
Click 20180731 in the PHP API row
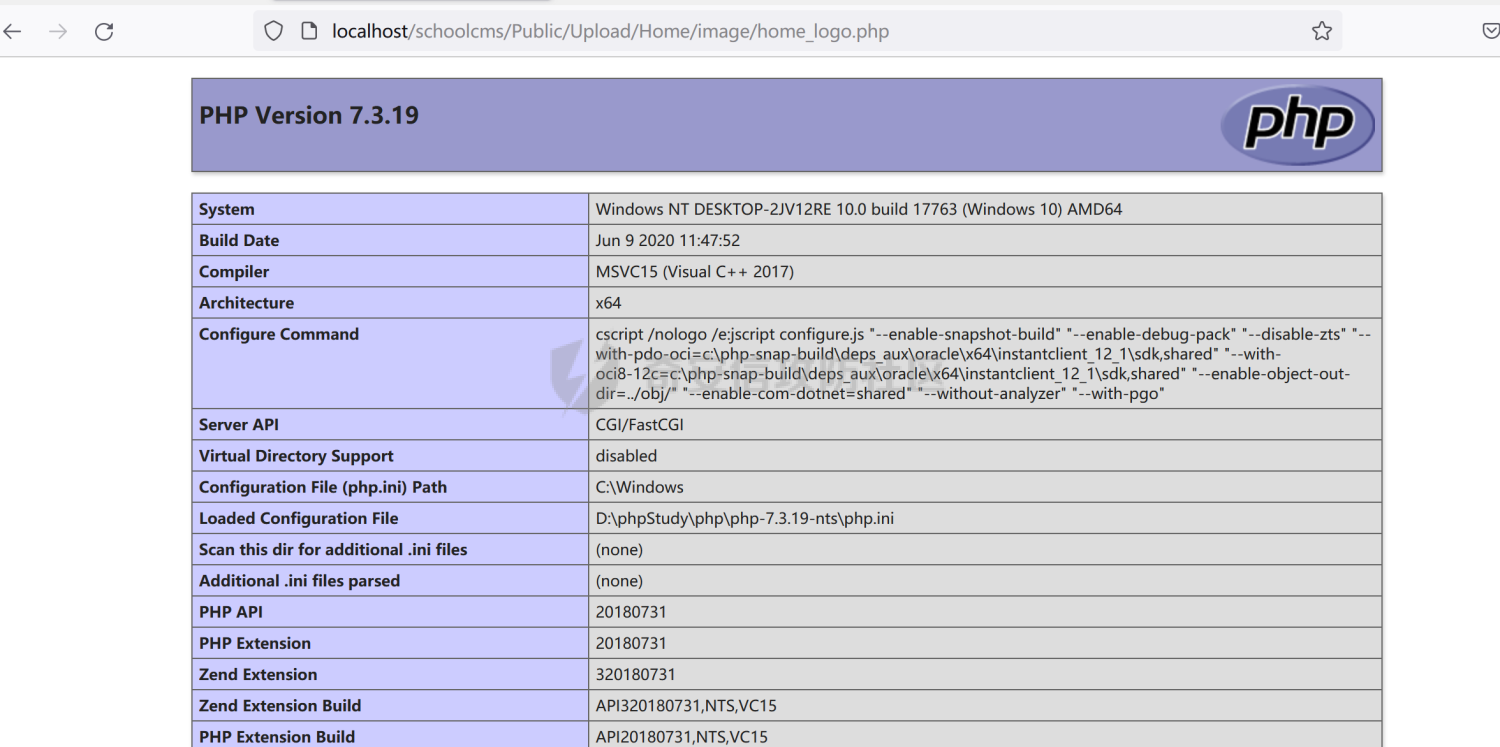(x=631, y=611)
